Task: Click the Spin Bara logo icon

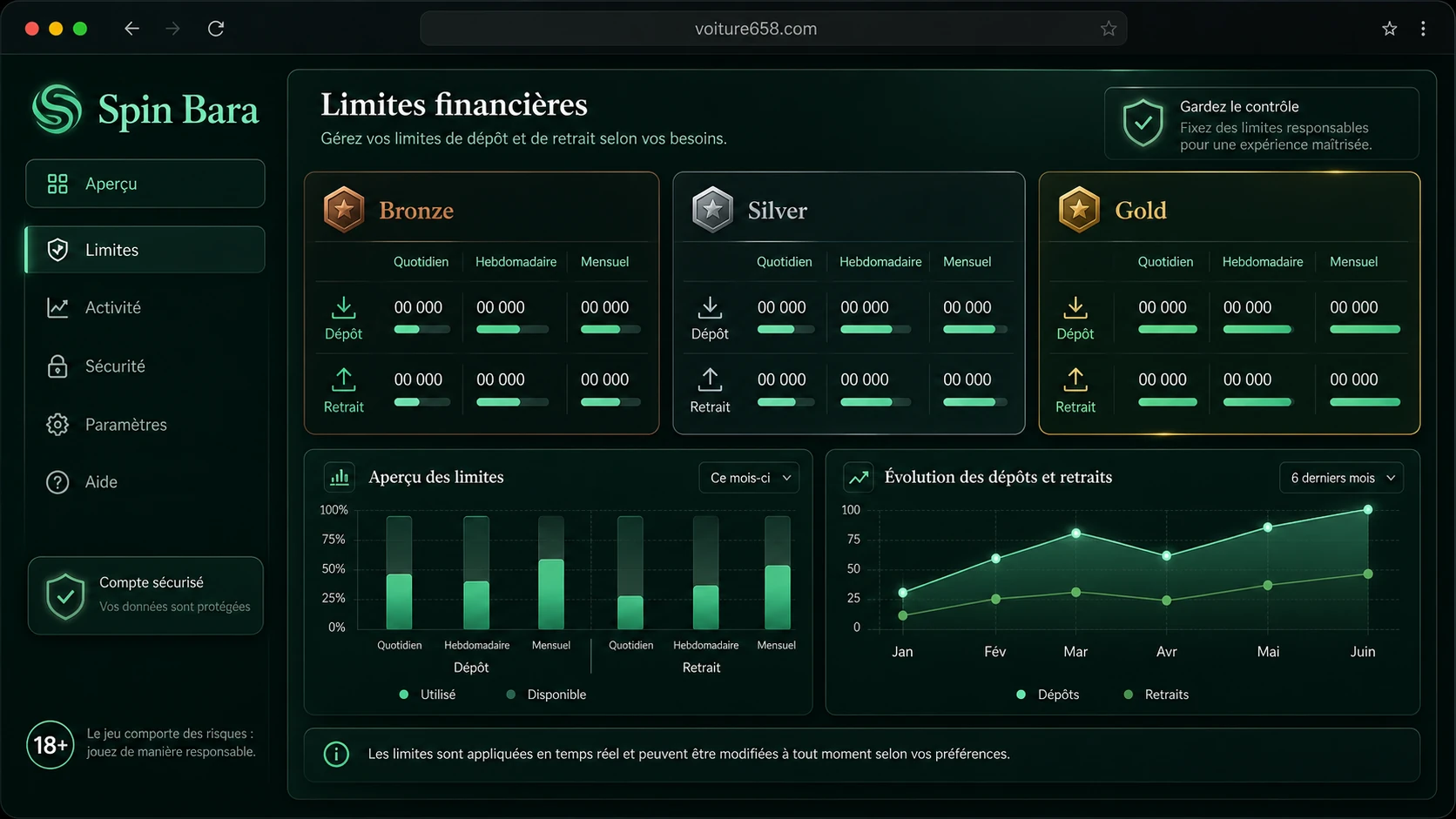Action: point(57,109)
